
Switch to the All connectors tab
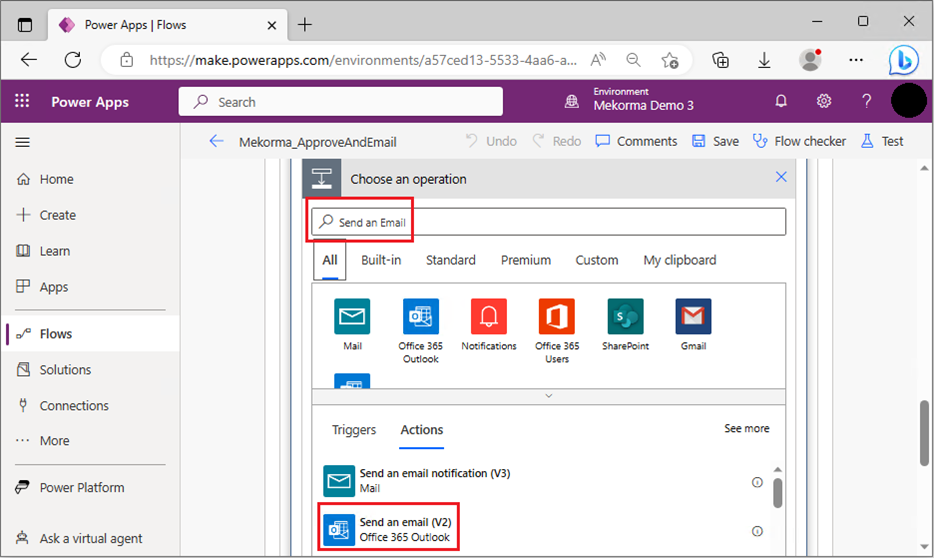coord(329,260)
